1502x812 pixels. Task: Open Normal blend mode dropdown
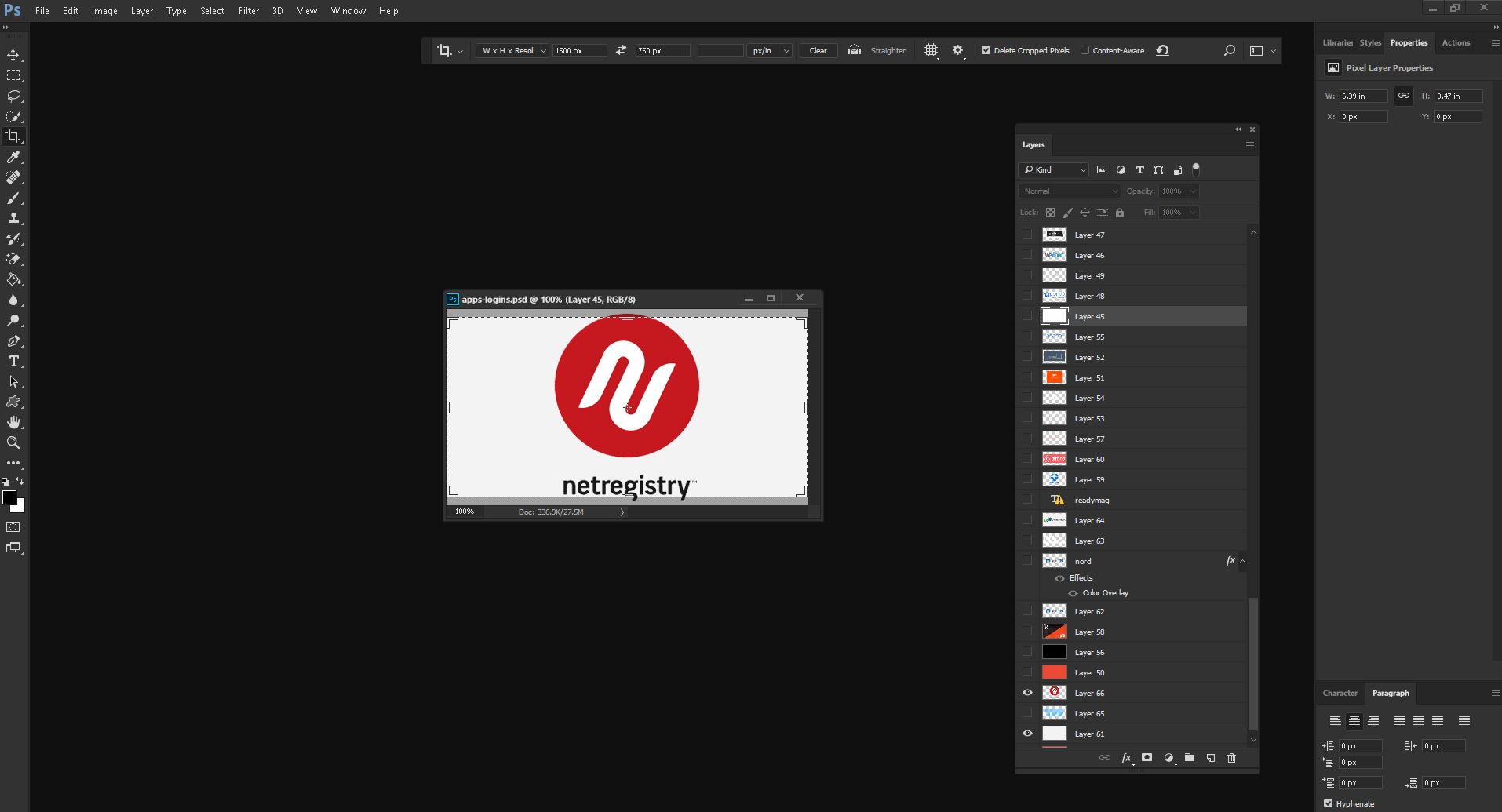click(x=1070, y=191)
